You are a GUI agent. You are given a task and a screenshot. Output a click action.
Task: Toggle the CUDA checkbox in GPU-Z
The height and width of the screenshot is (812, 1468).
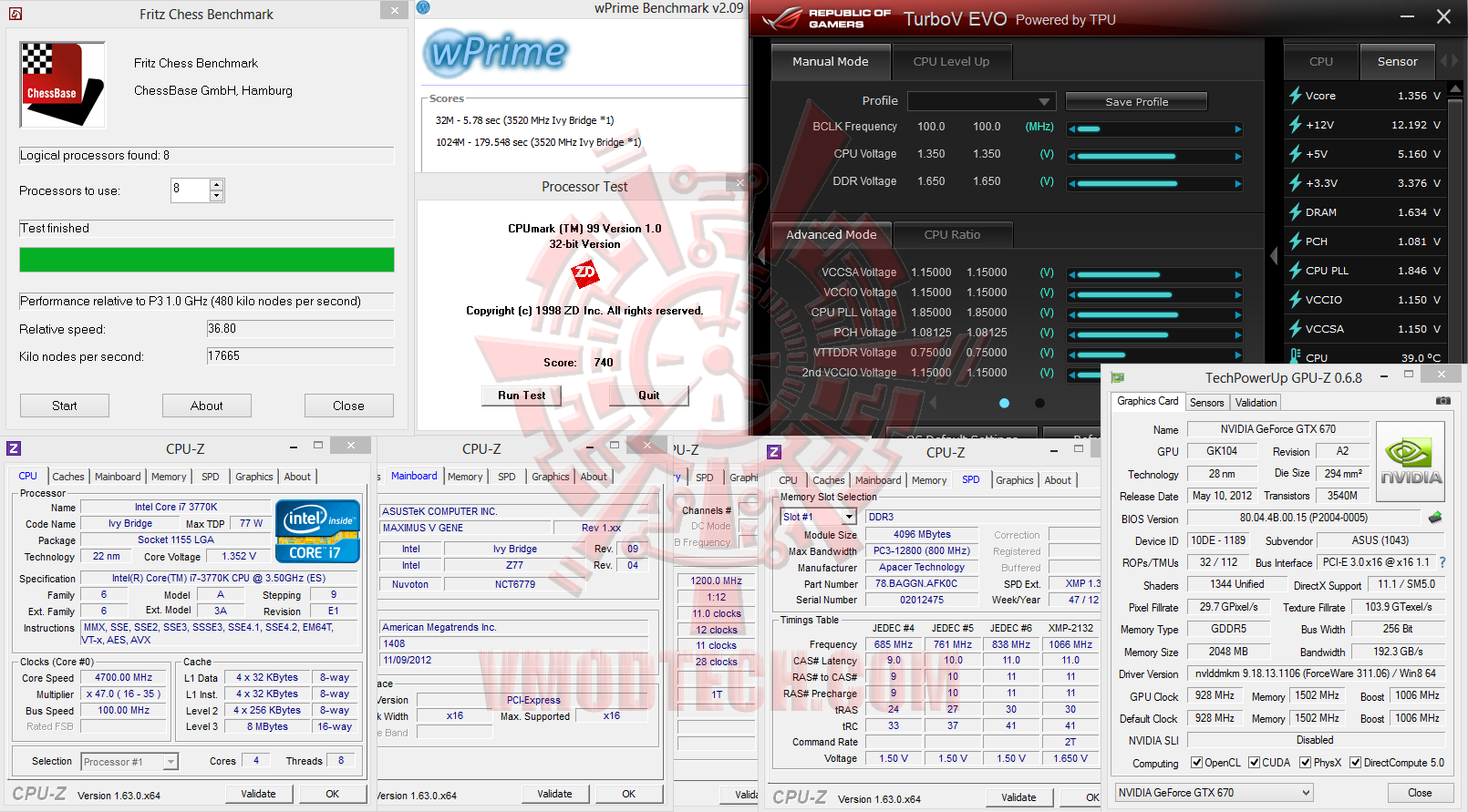click(x=1254, y=763)
